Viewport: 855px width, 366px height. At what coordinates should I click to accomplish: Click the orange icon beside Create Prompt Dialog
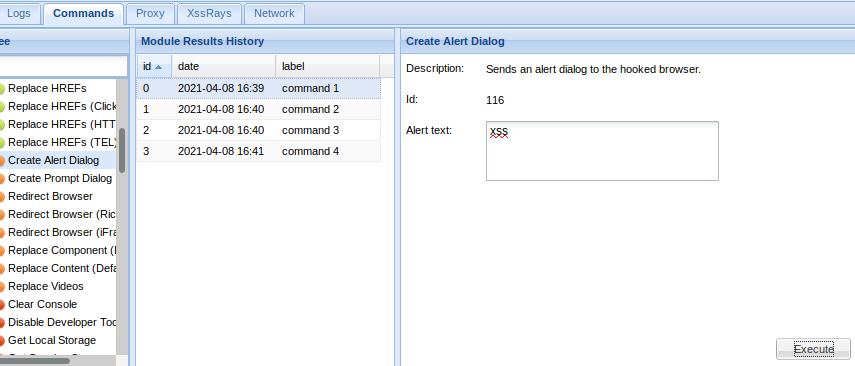(2, 178)
